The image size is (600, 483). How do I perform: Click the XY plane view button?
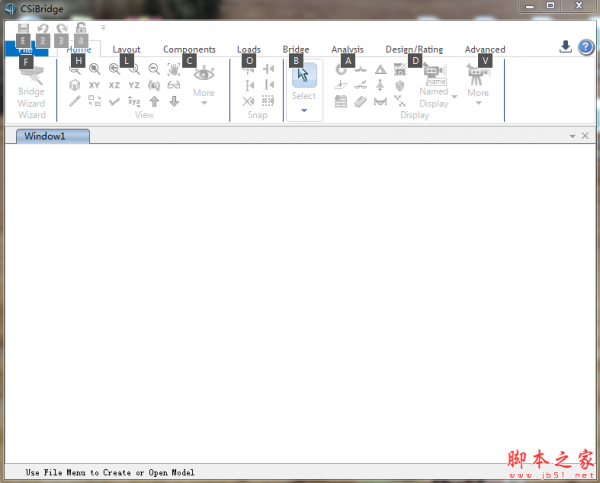pyautogui.click(x=94, y=86)
